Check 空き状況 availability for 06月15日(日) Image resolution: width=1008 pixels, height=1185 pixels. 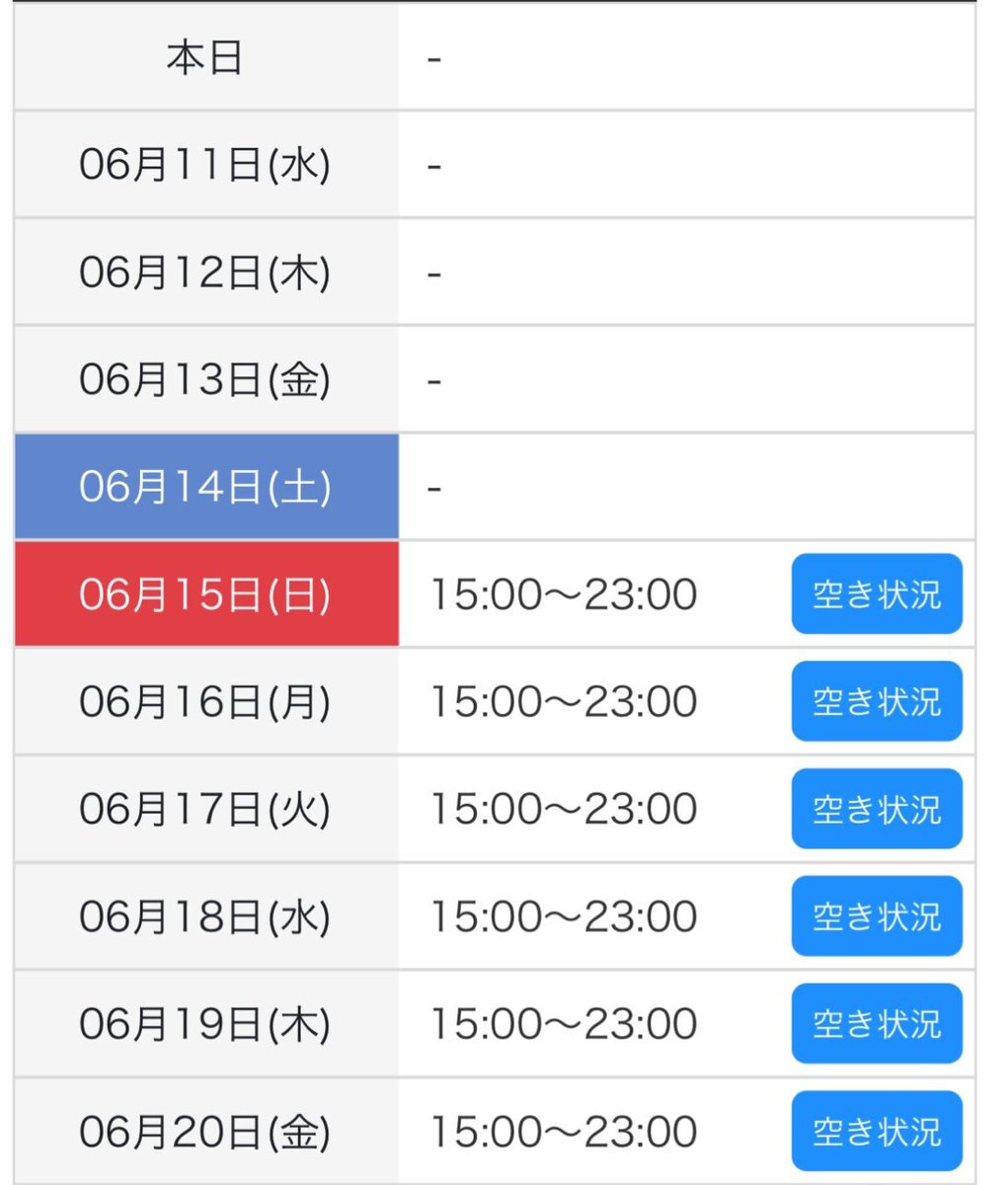(877, 593)
